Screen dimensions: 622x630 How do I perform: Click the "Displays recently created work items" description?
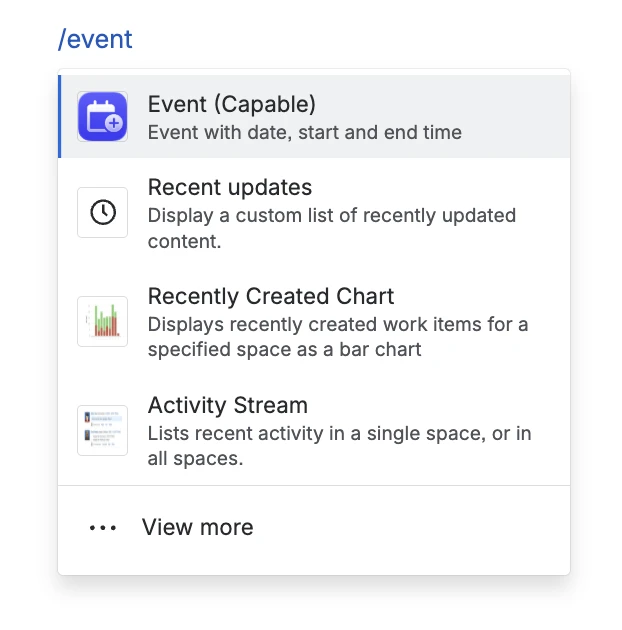[x=337, y=324]
